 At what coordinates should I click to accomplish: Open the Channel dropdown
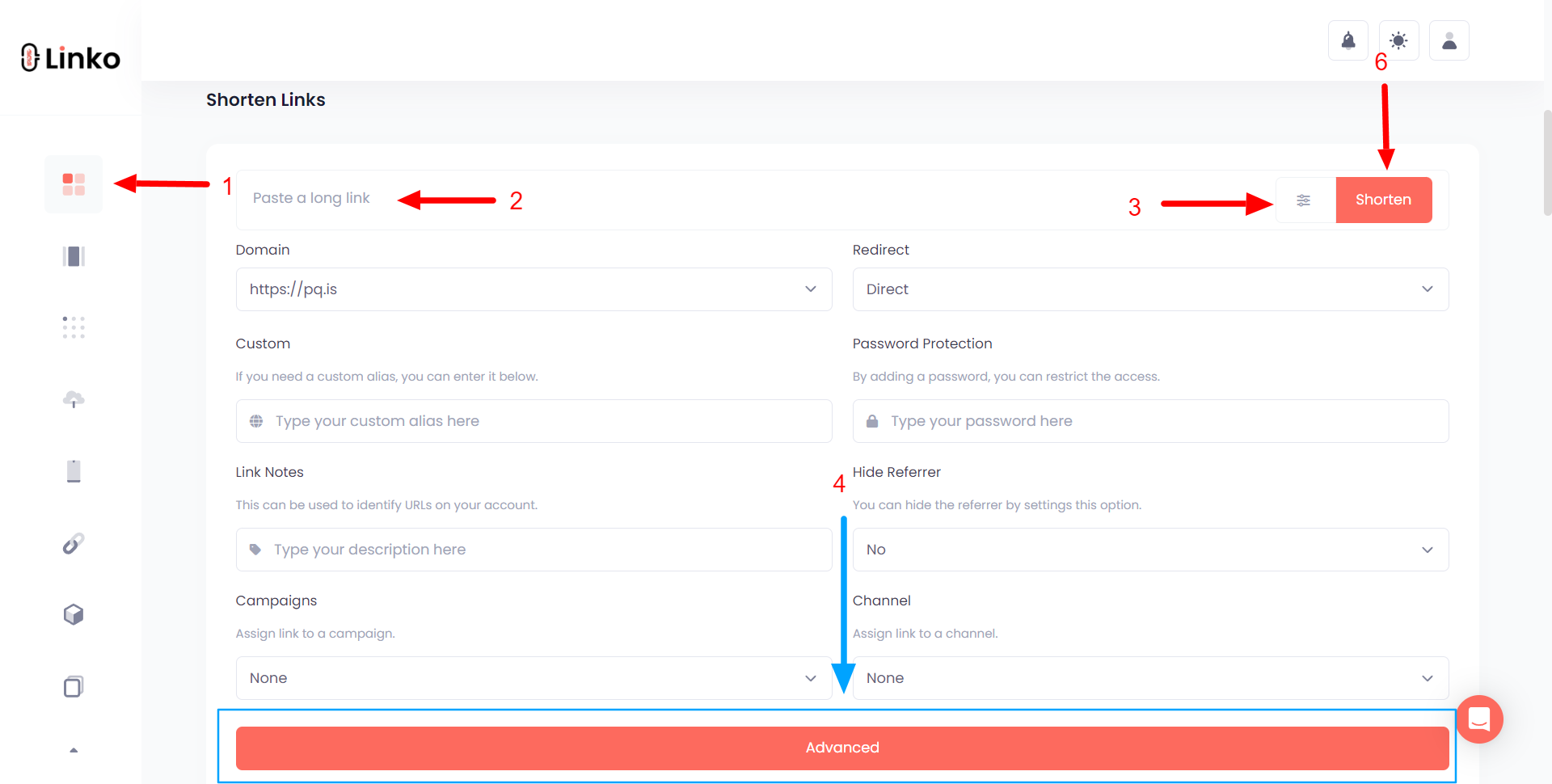pyautogui.click(x=1151, y=678)
